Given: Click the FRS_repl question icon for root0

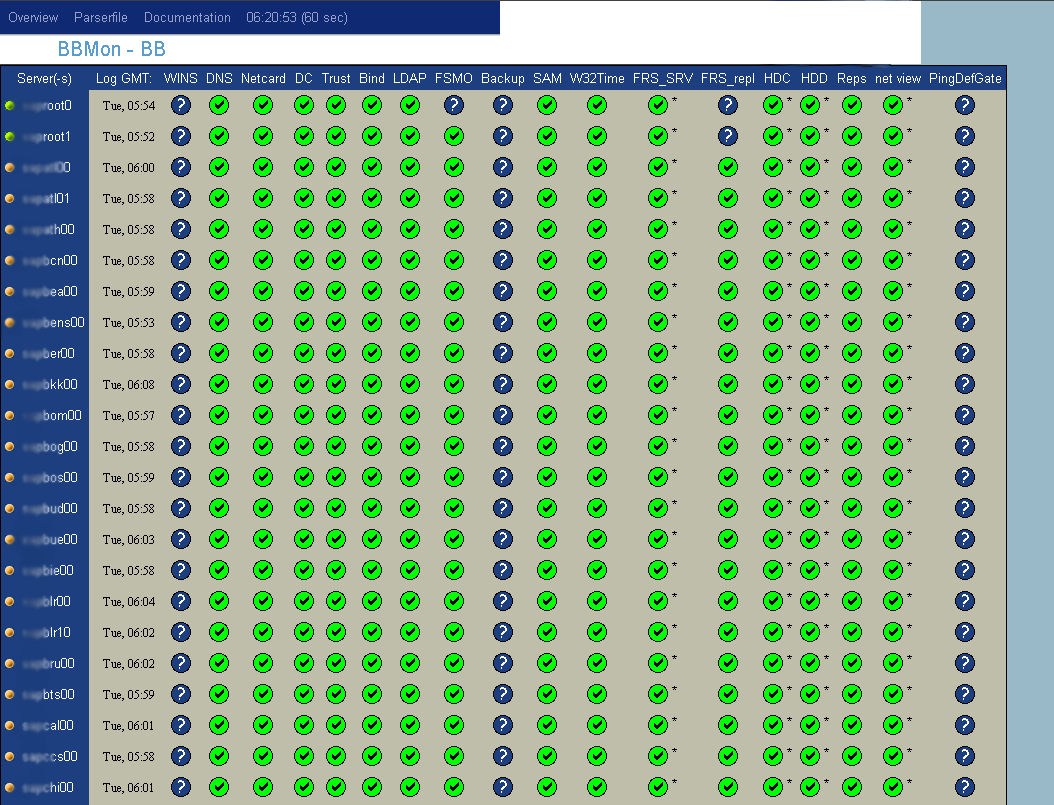Looking at the screenshot, I should (728, 105).
